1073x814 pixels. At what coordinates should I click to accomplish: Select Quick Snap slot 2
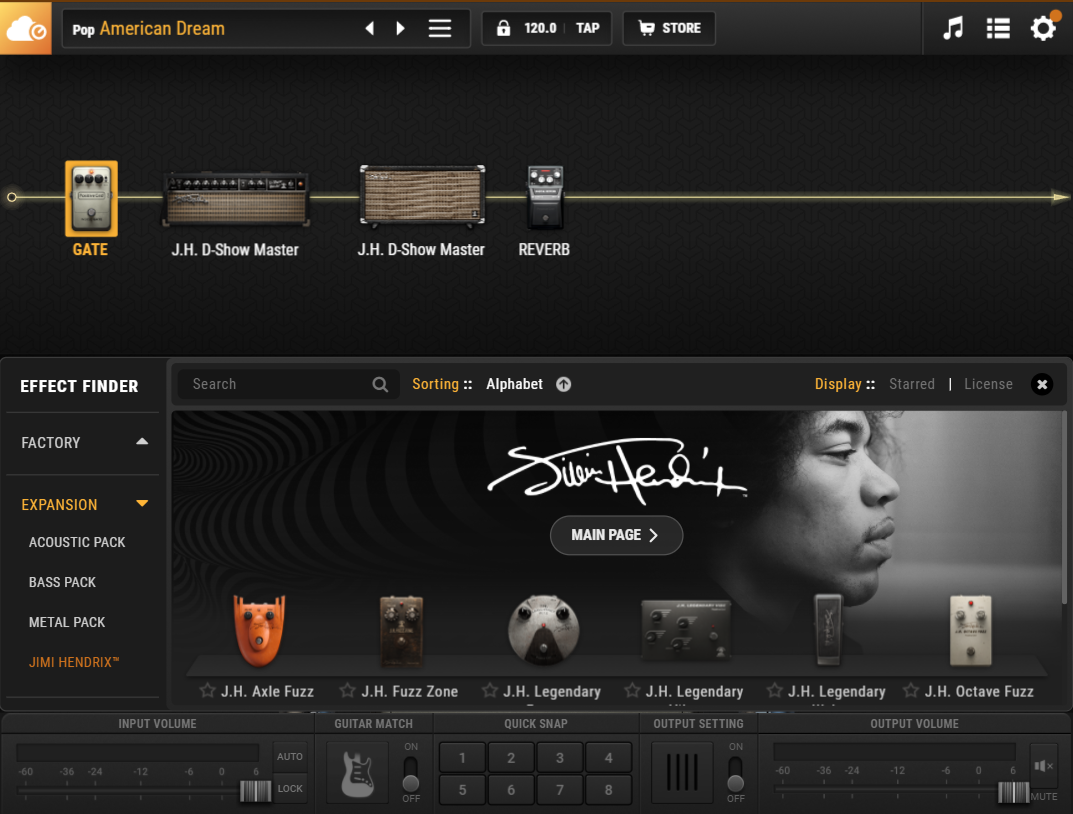click(510, 758)
